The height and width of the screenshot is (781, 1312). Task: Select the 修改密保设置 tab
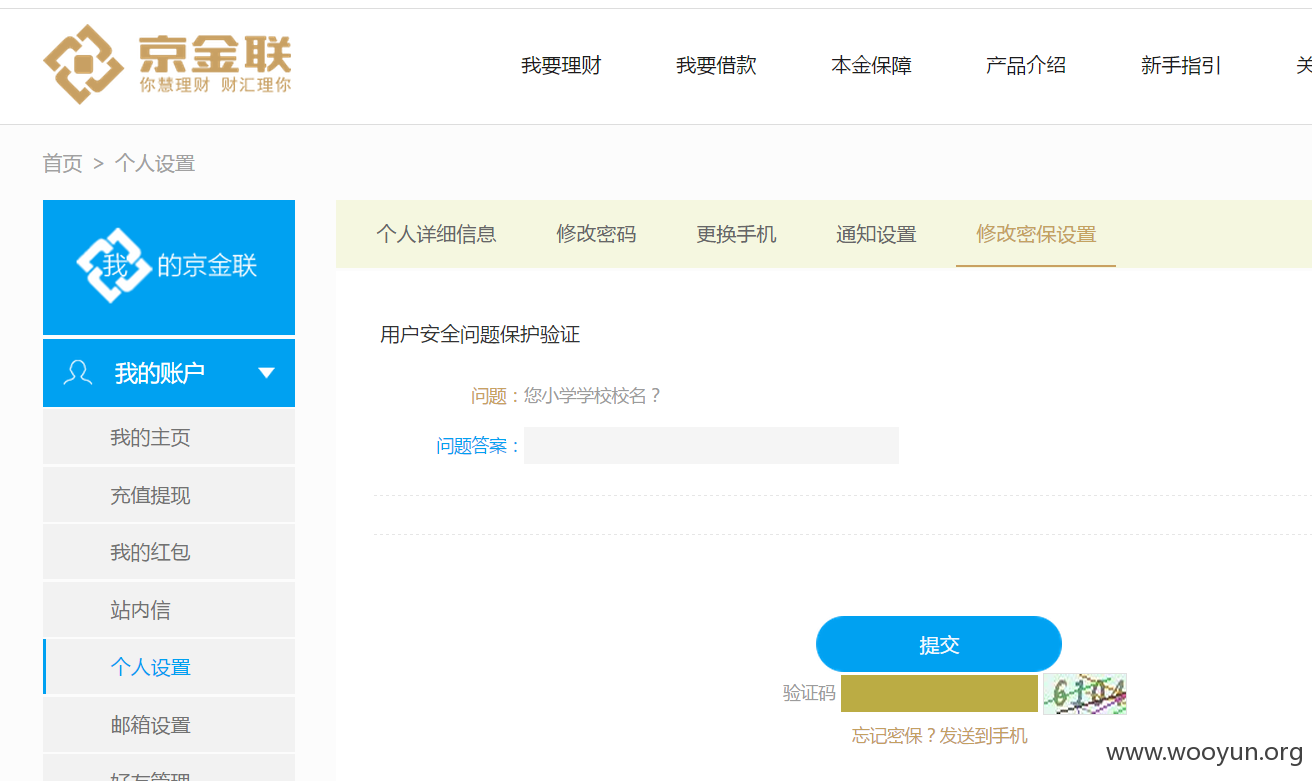point(1036,234)
